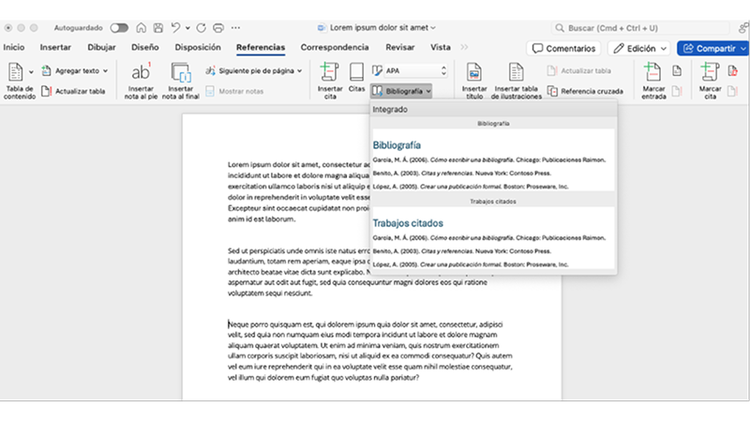Insert a Tabla de contenido

pos(19,81)
